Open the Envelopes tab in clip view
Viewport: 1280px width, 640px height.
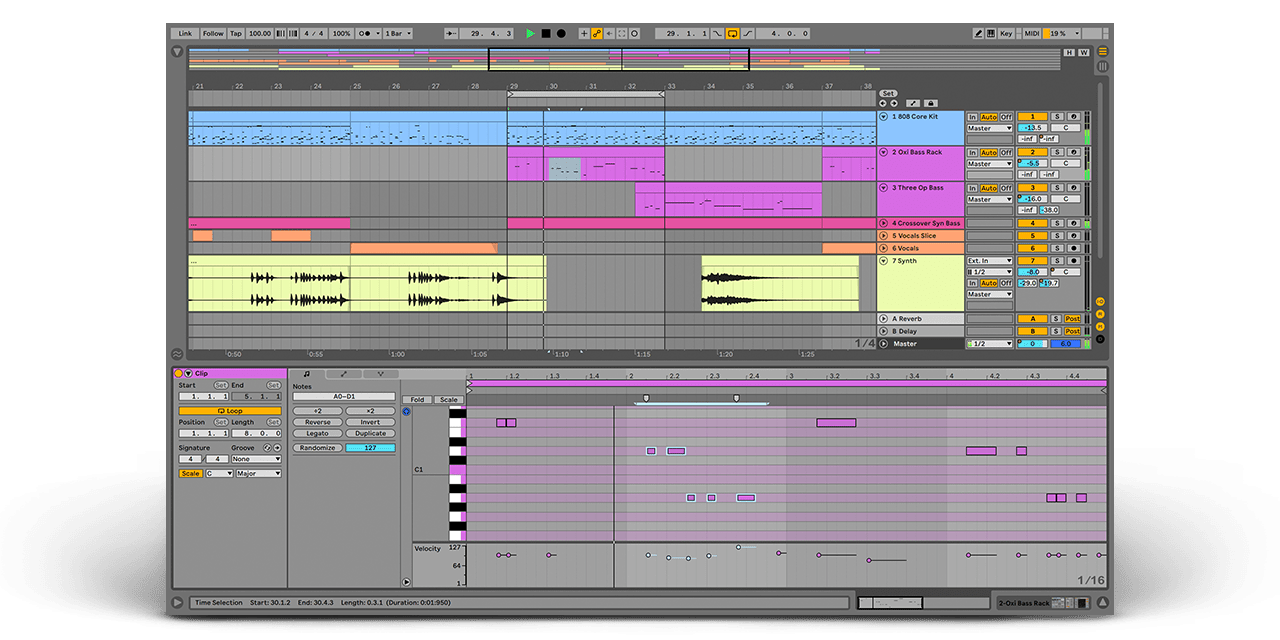(343, 373)
